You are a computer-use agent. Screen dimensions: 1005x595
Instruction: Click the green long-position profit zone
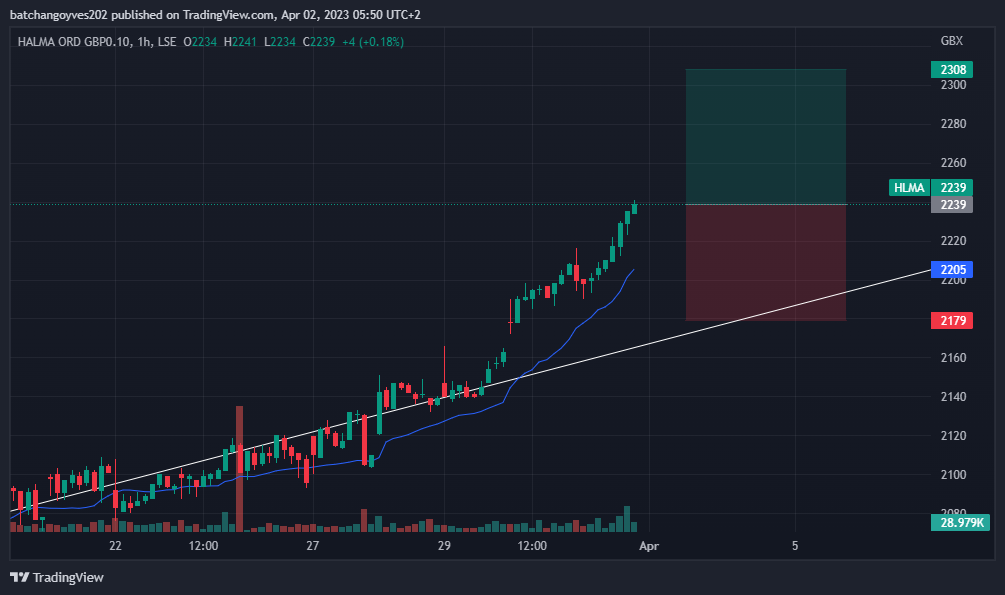pos(766,137)
